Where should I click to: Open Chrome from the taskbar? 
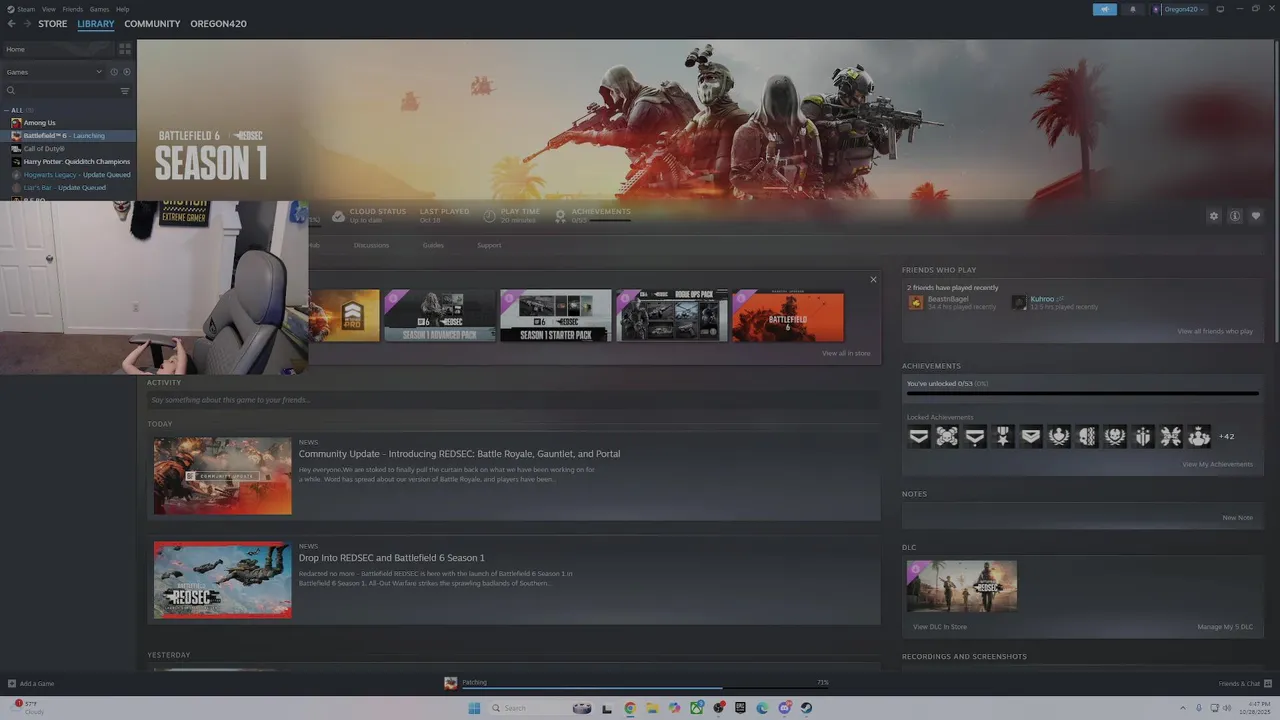tap(630, 708)
